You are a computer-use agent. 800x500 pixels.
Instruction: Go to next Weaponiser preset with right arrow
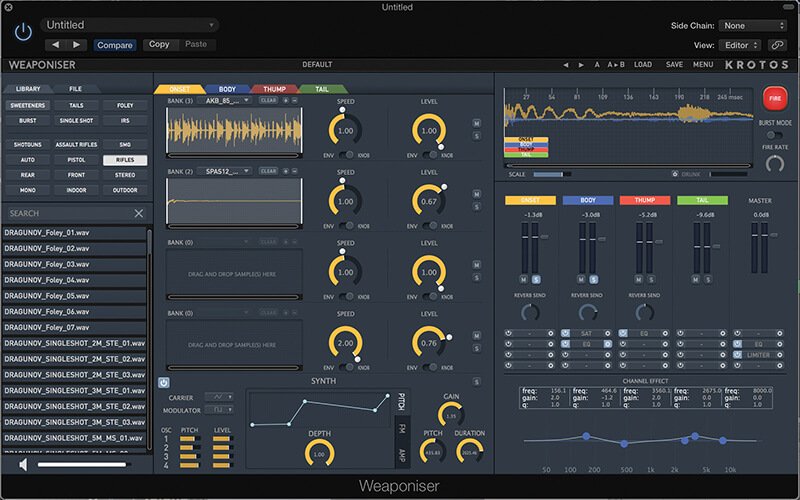coord(581,65)
